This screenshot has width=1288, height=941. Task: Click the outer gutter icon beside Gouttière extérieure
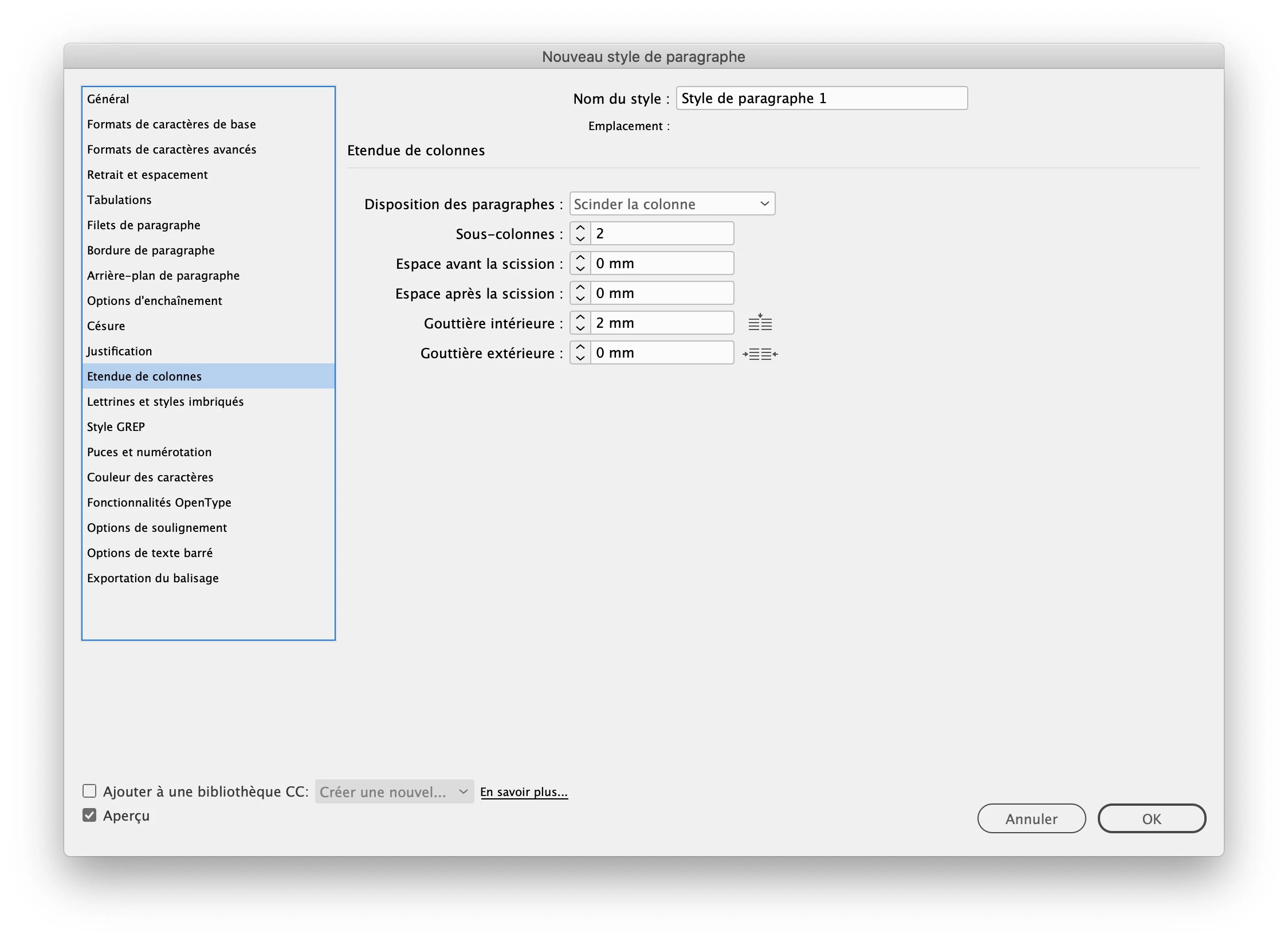click(x=760, y=354)
